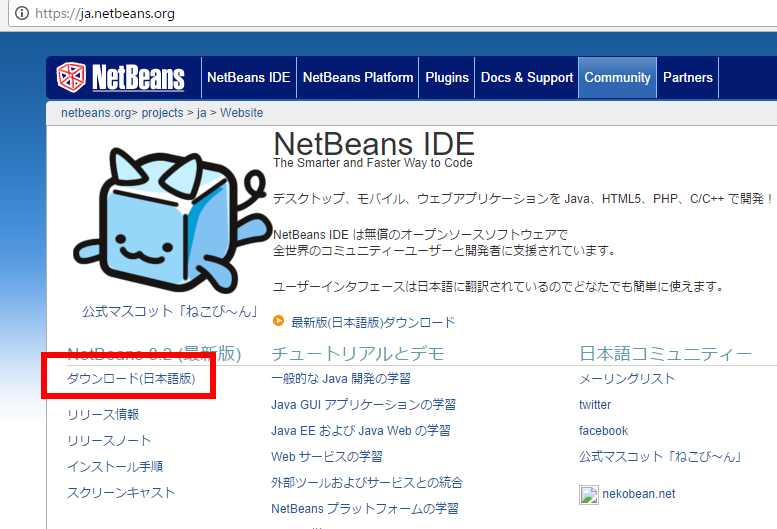Viewport: 777px width, 529px height.
Task: Click 公式マスコット「ねこび〜ん」 in community list
Action: 660,457
